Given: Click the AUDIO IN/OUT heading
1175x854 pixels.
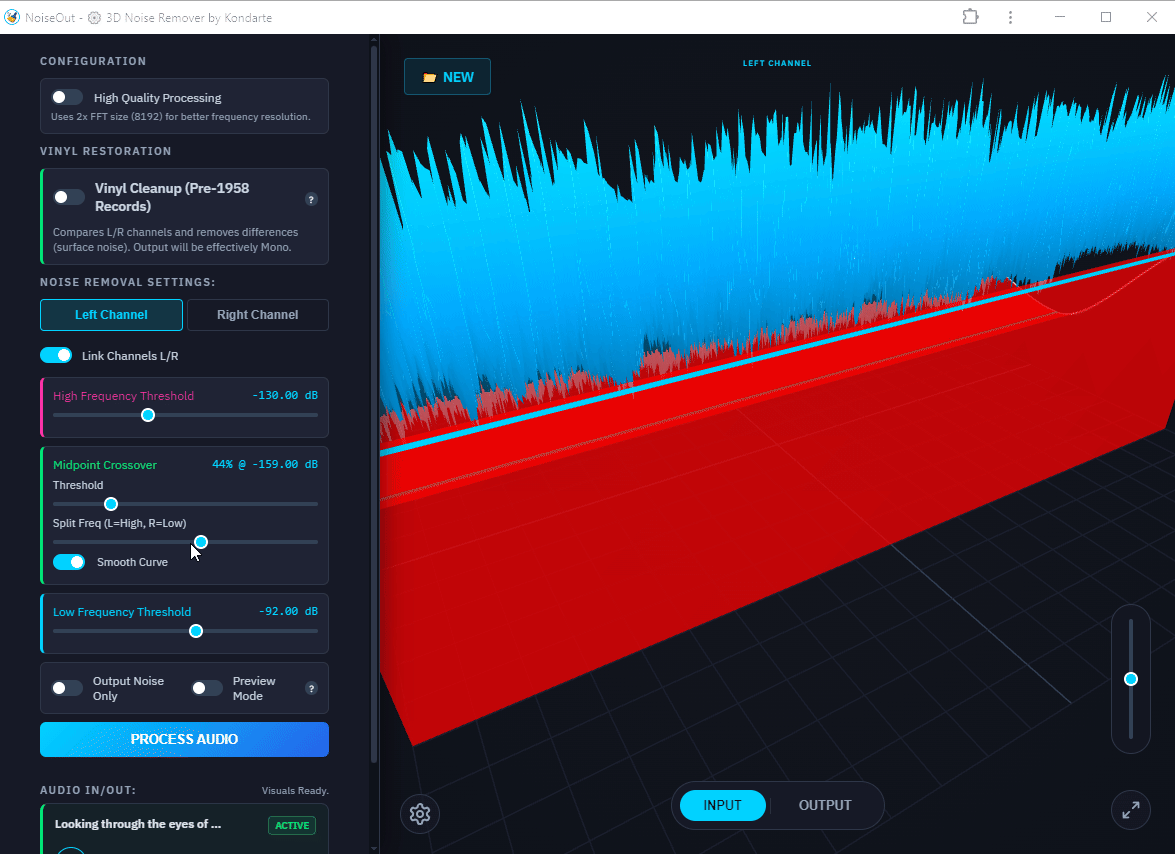Looking at the screenshot, I should tap(88, 790).
